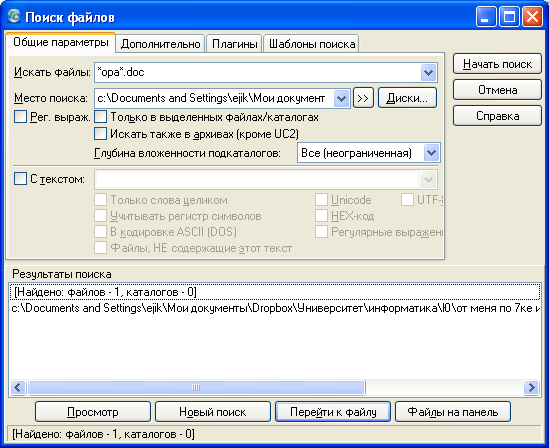The height and width of the screenshot is (448, 549).
Task: Toggle В кодировке ASCII (DOS) checkbox
Action: (100, 232)
